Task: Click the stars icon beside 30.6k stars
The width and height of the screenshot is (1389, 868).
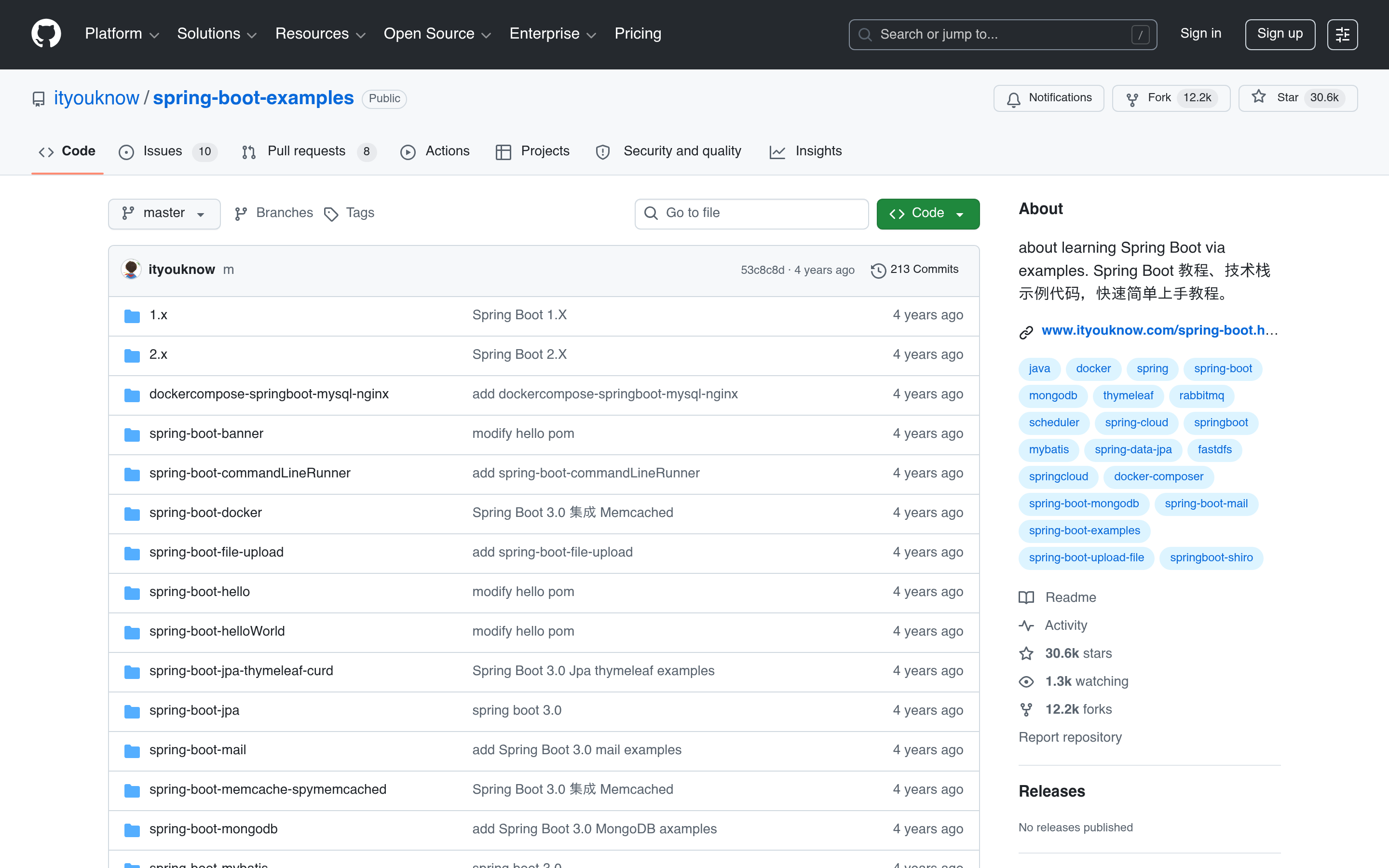Action: [1026, 653]
